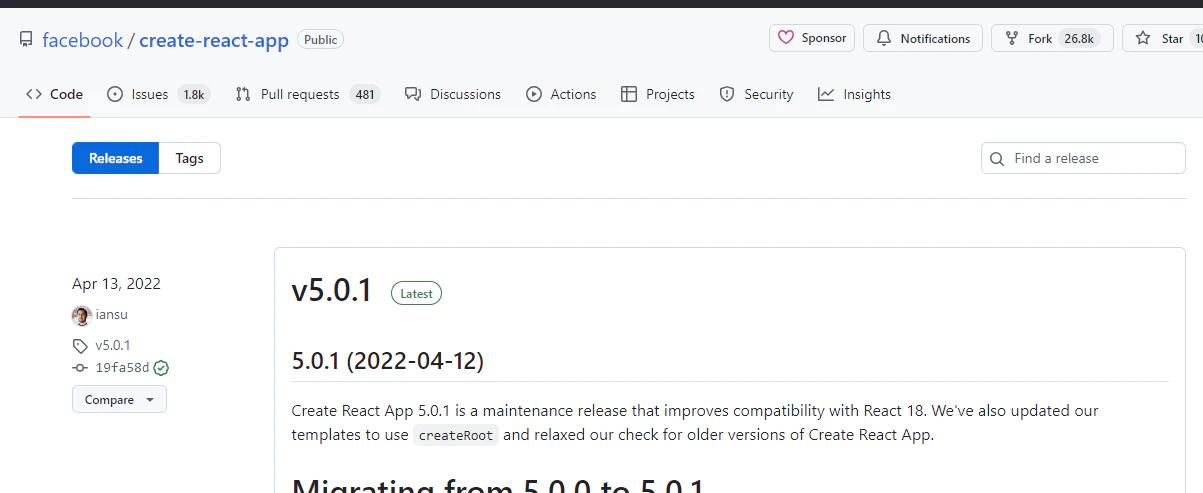The image size is (1203, 493).
Task: Open the Projects tab
Action: point(658,94)
